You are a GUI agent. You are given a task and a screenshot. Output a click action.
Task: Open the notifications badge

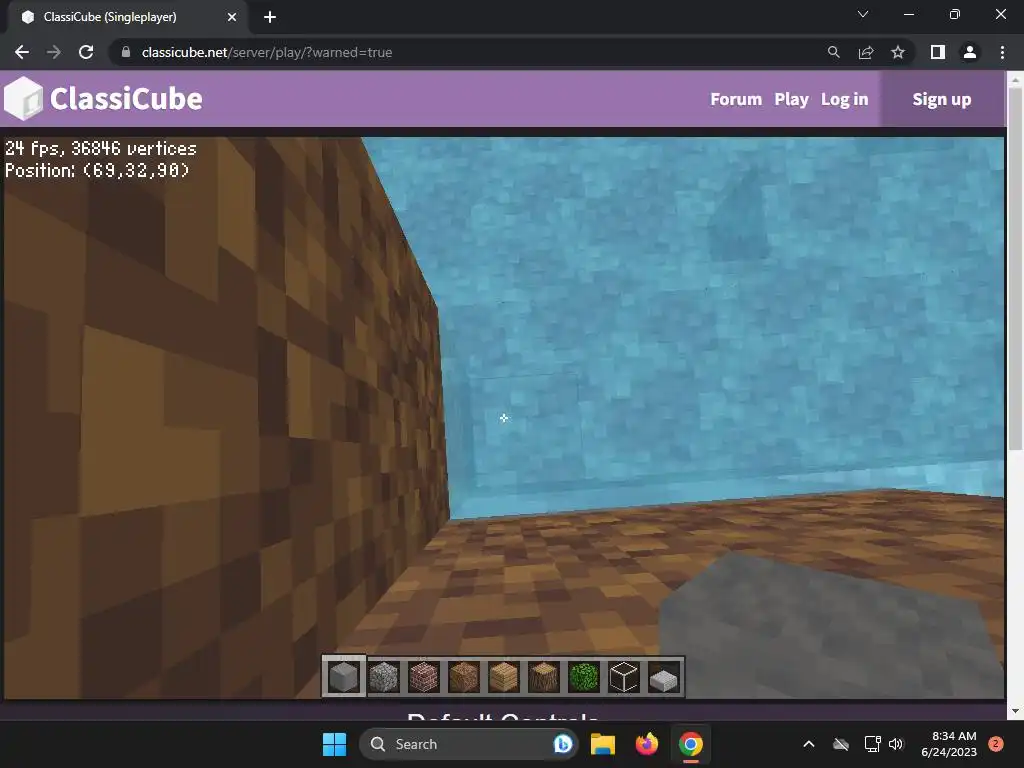pyautogui.click(x=996, y=744)
